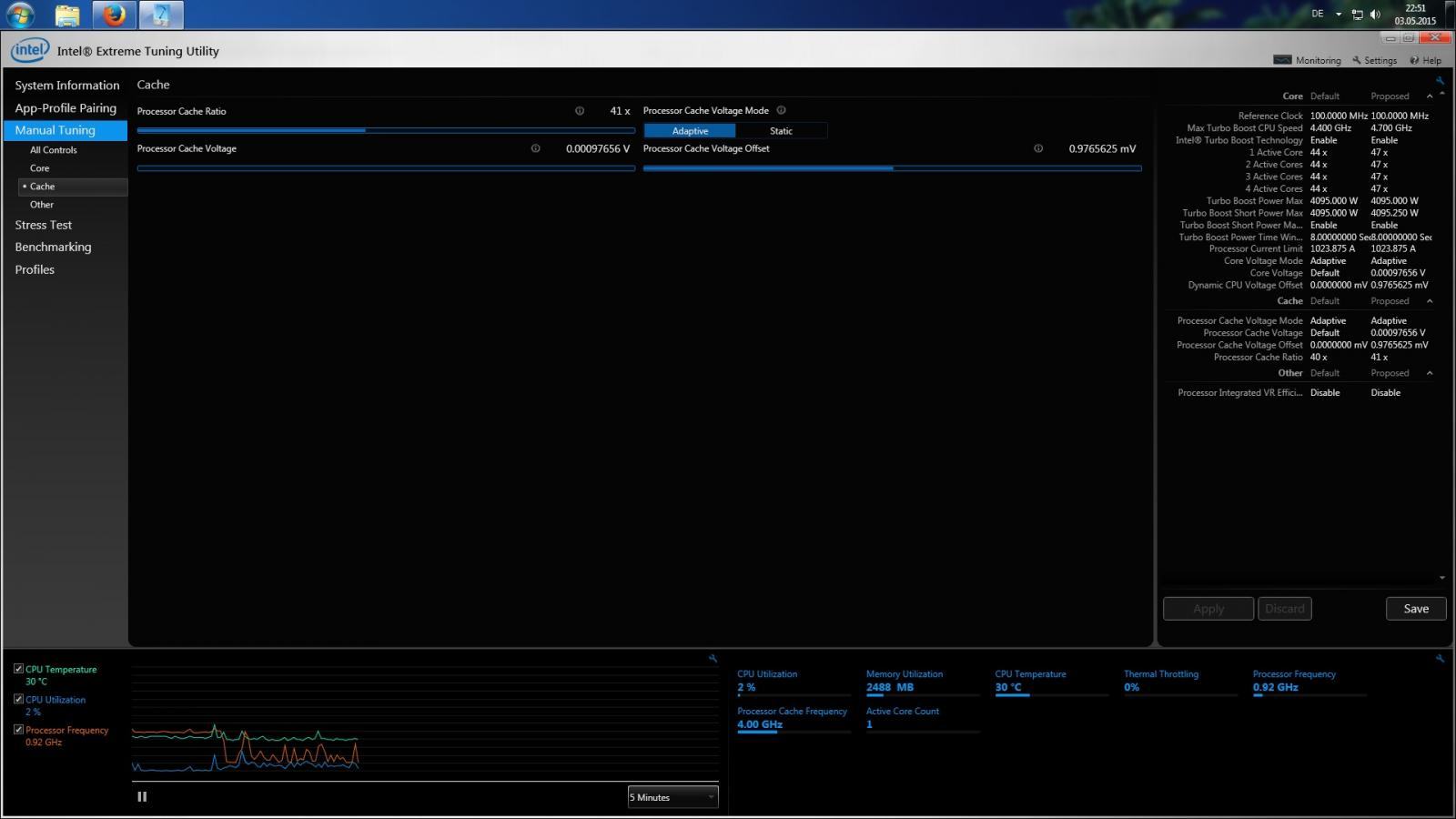Click the network tray icon
This screenshot has height=819, width=1456.
point(1357,15)
